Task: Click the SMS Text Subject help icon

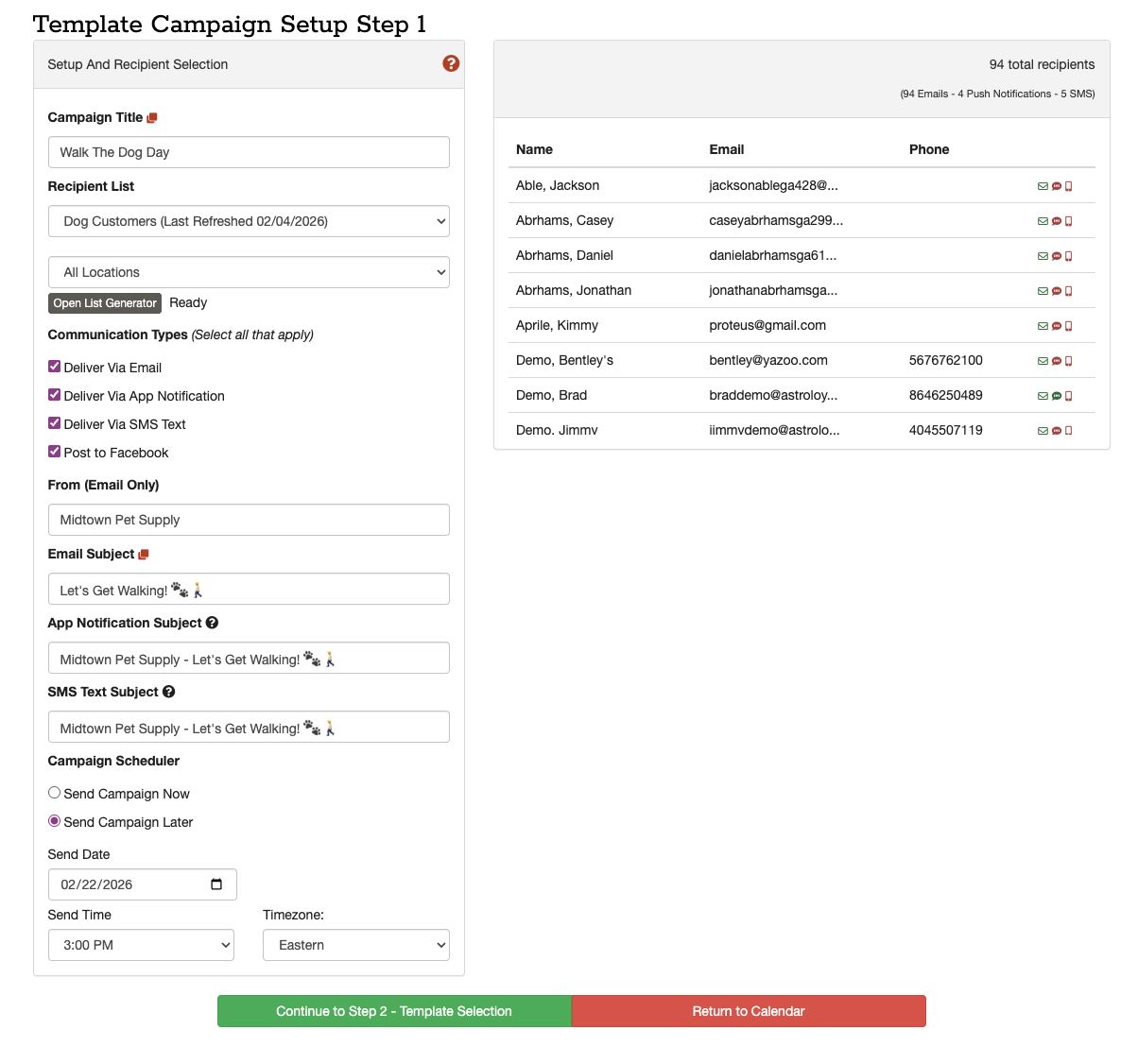Action: pyautogui.click(x=168, y=692)
